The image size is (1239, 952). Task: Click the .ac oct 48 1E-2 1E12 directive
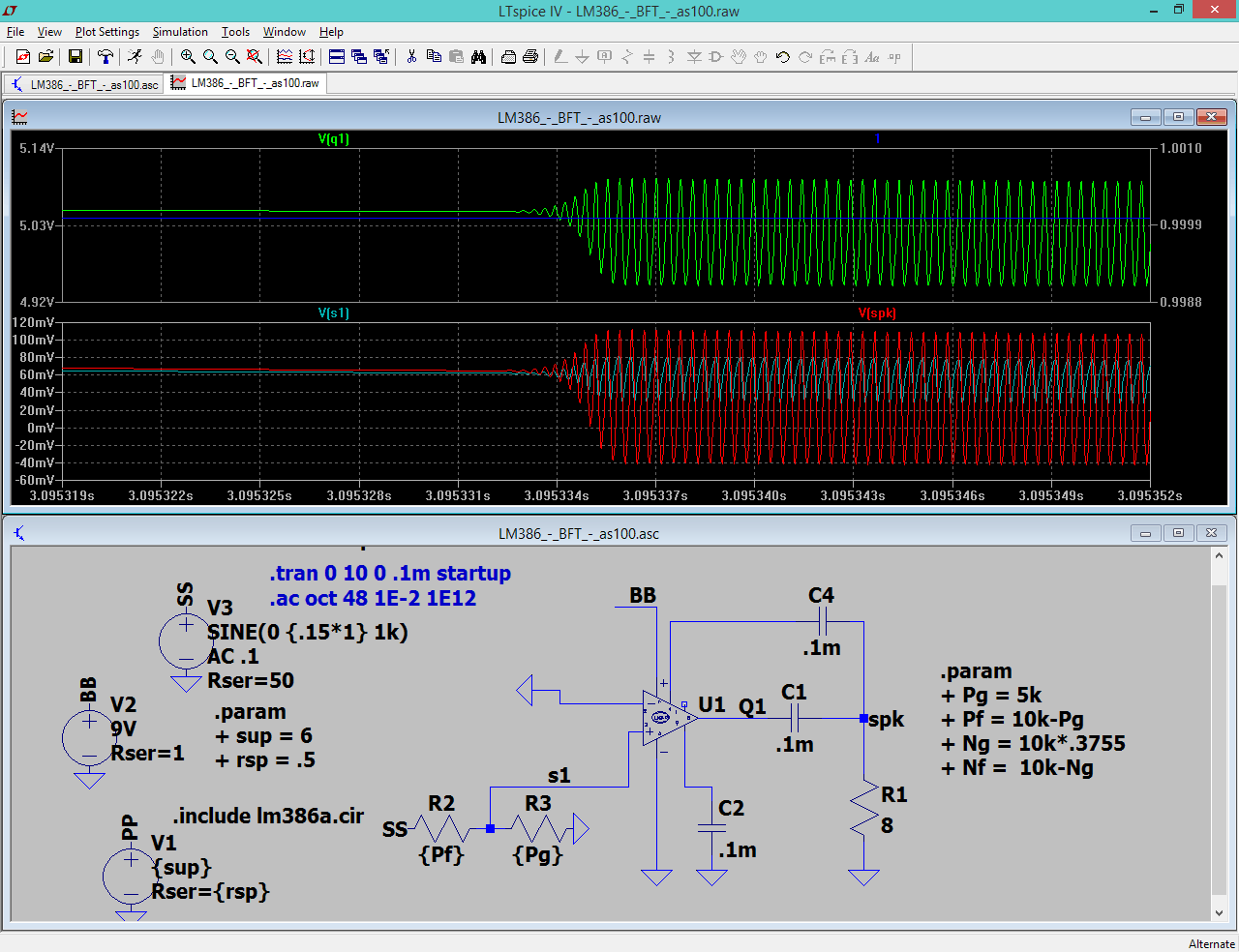pyautogui.click(x=373, y=598)
